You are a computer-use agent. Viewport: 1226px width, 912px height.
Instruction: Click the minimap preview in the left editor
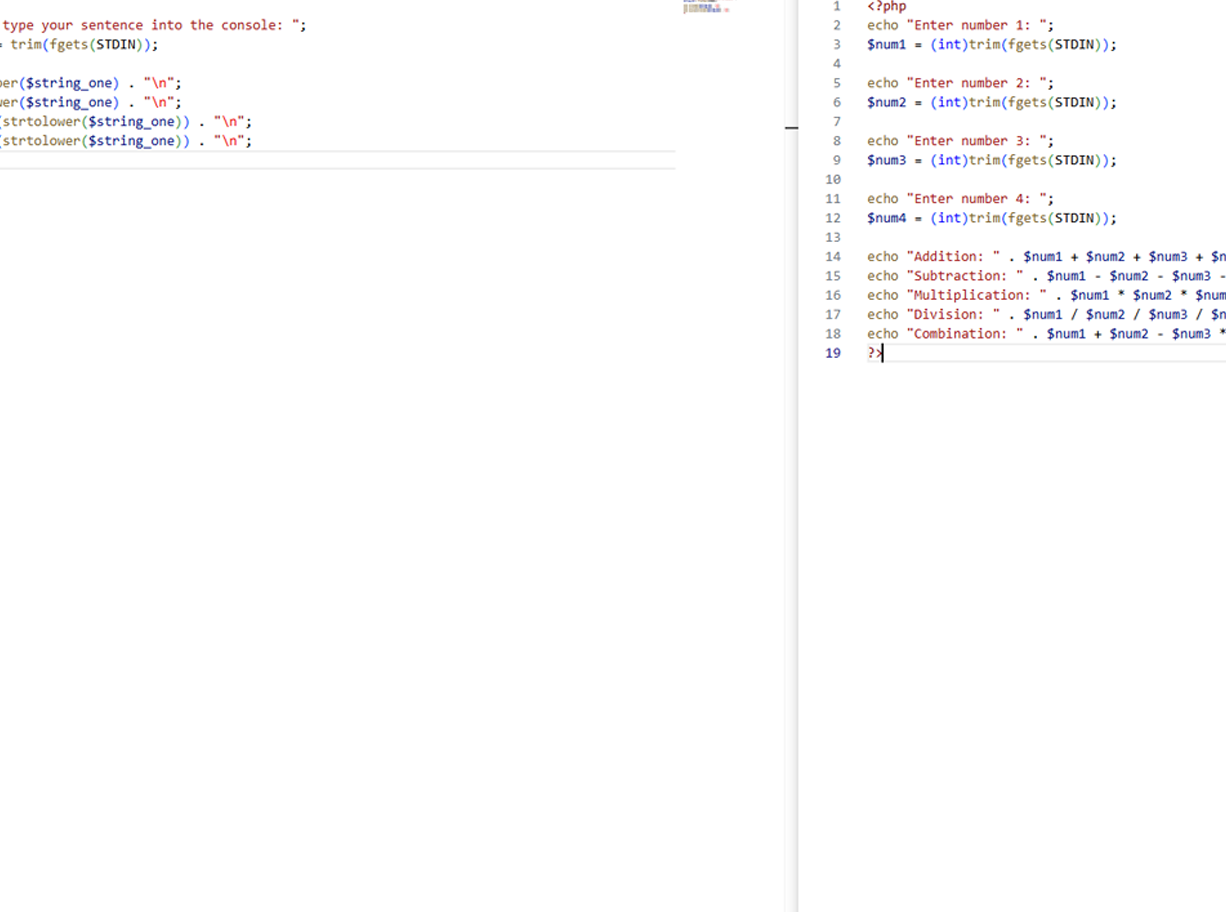(705, 8)
